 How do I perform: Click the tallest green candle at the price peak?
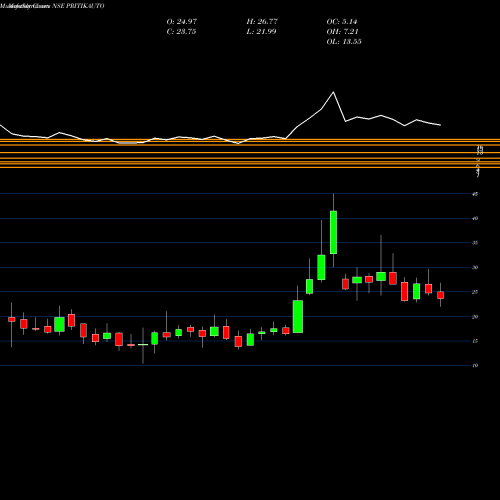pos(333,232)
